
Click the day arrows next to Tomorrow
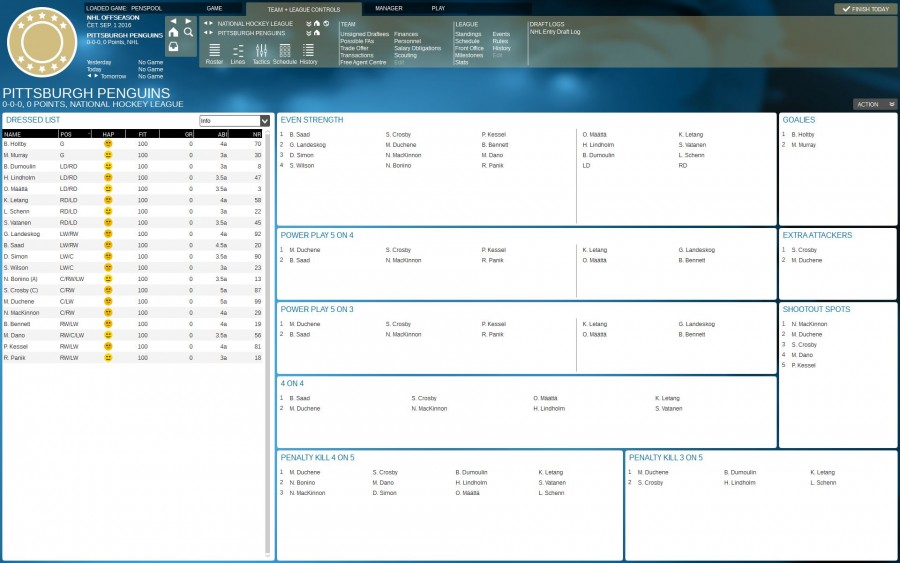(x=92, y=76)
